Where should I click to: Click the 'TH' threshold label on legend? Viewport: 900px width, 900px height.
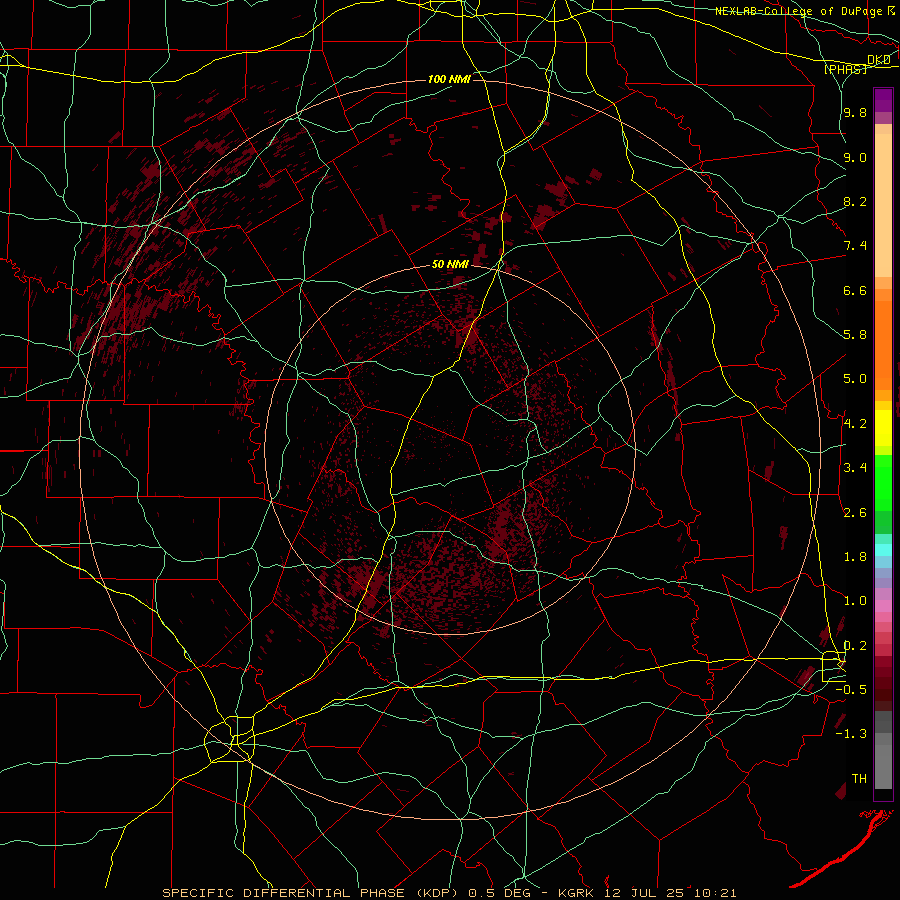click(859, 779)
